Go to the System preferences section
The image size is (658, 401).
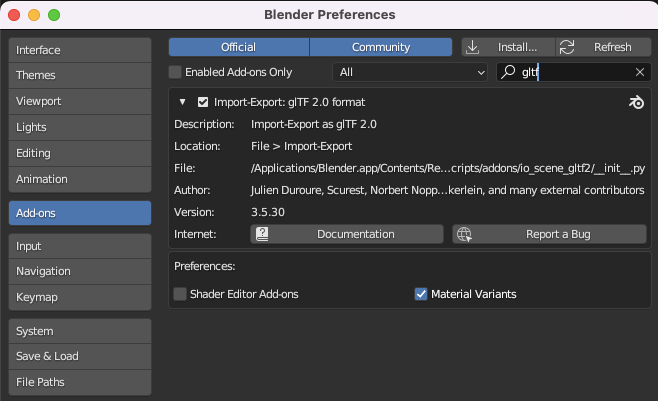pos(80,331)
